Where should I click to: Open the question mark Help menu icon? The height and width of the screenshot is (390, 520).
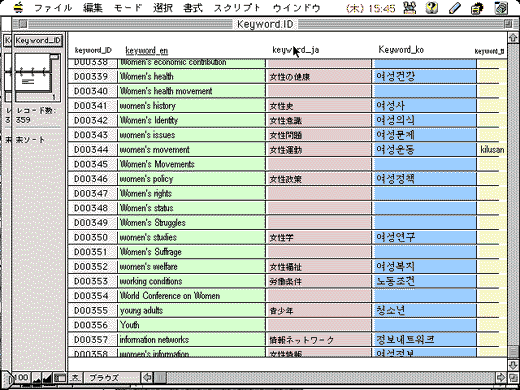click(x=432, y=8)
